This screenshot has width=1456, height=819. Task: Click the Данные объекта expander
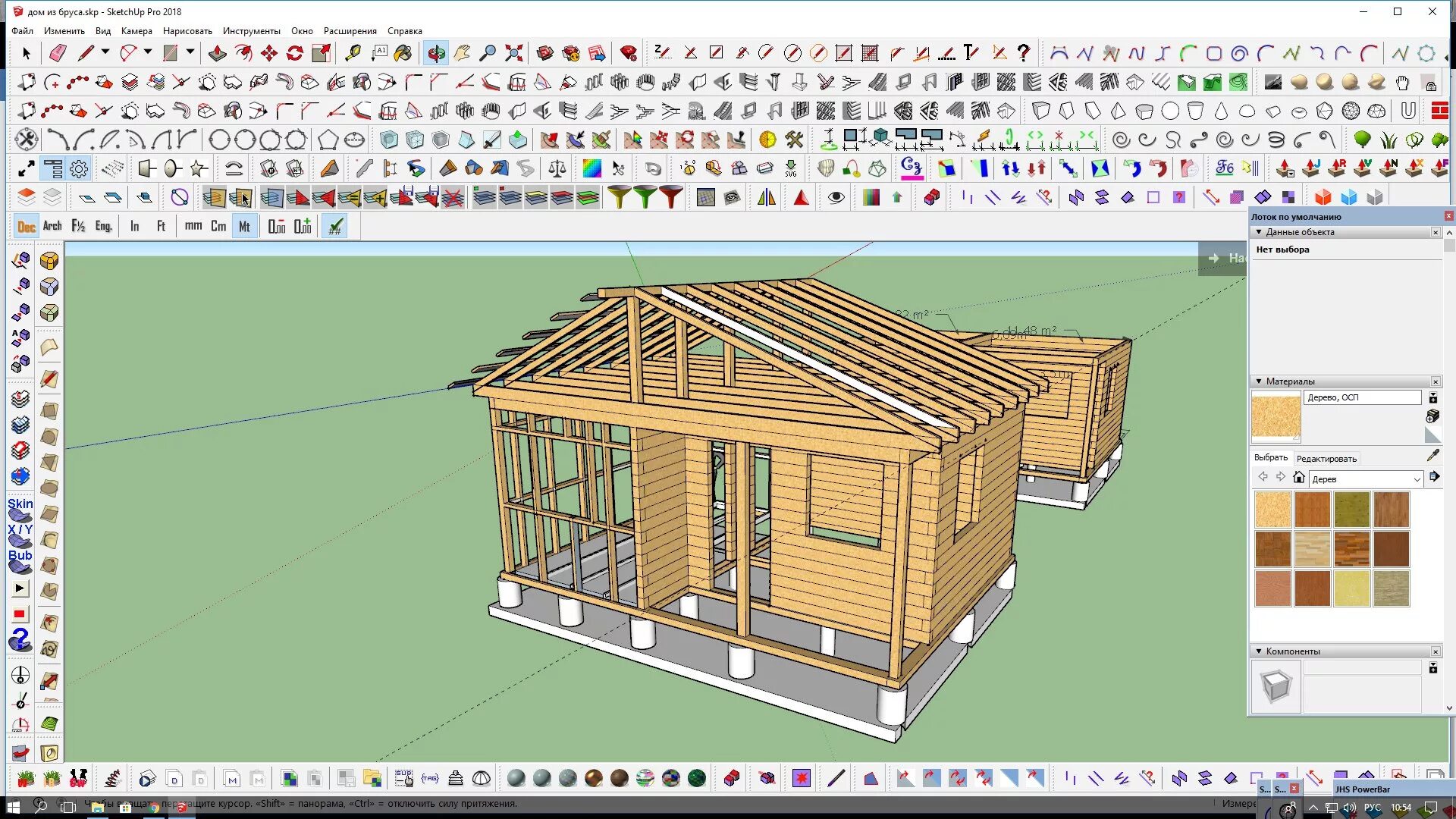point(1260,231)
